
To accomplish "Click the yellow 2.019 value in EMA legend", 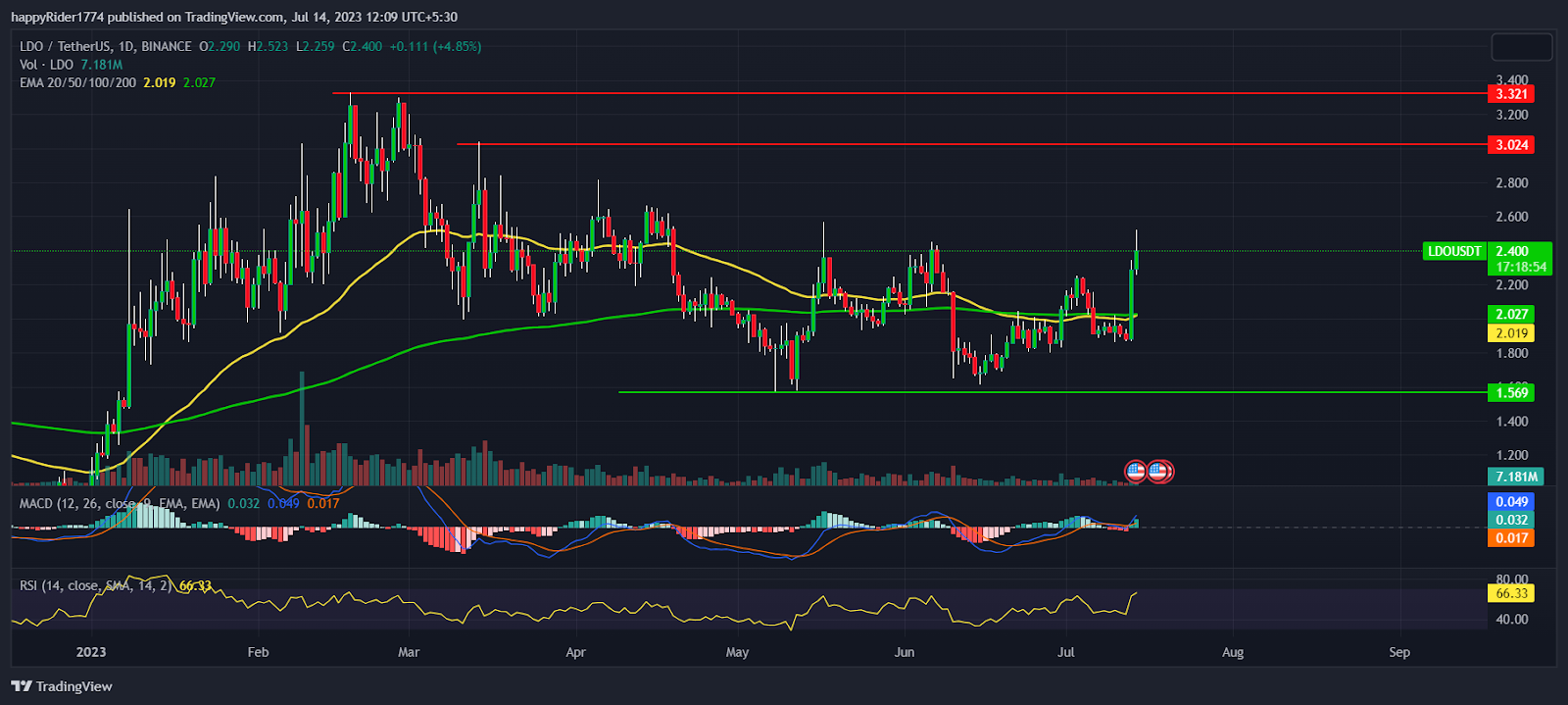I will [160, 82].
